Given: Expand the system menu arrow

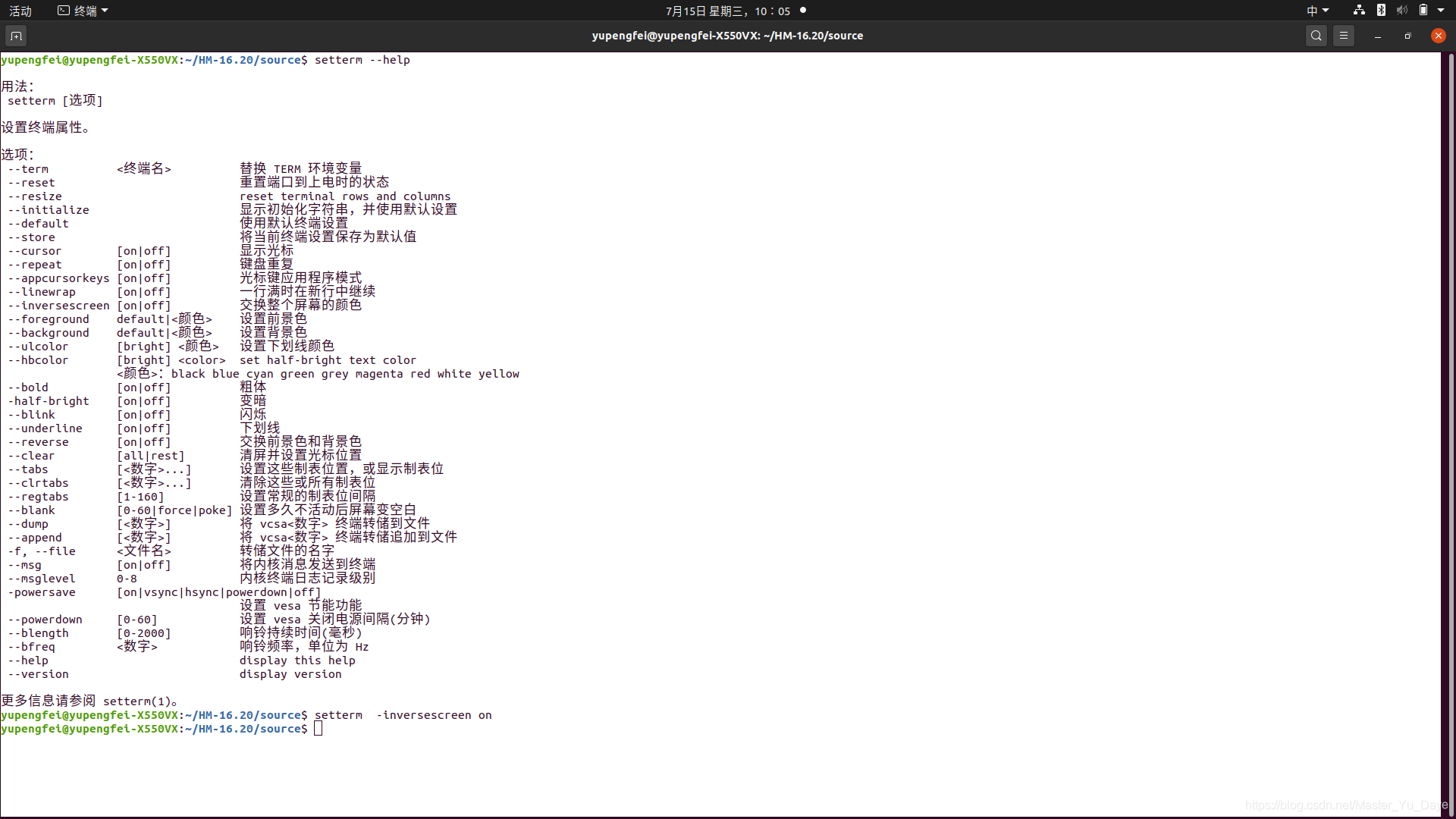Looking at the screenshot, I should (1441, 11).
